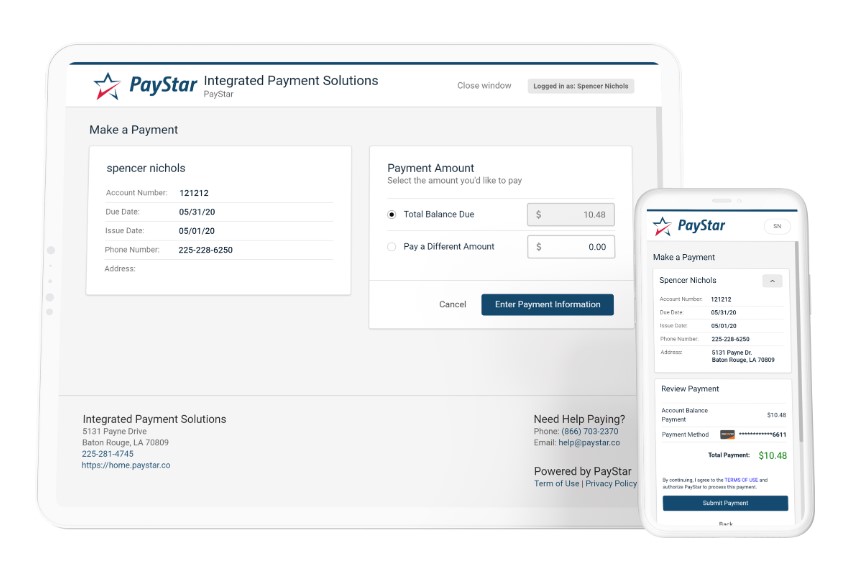The width and height of the screenshot is (850, 569).
Task: Click the (866) 703-2370 help phone link
Action: pos(589,431)
